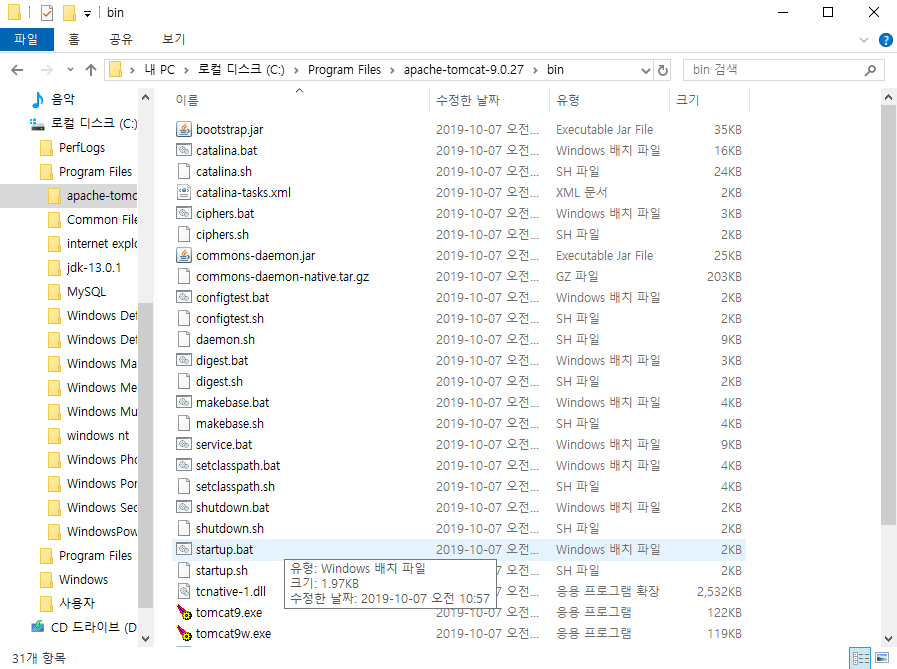Expand the ribbon with the chevron

[864, 39]
